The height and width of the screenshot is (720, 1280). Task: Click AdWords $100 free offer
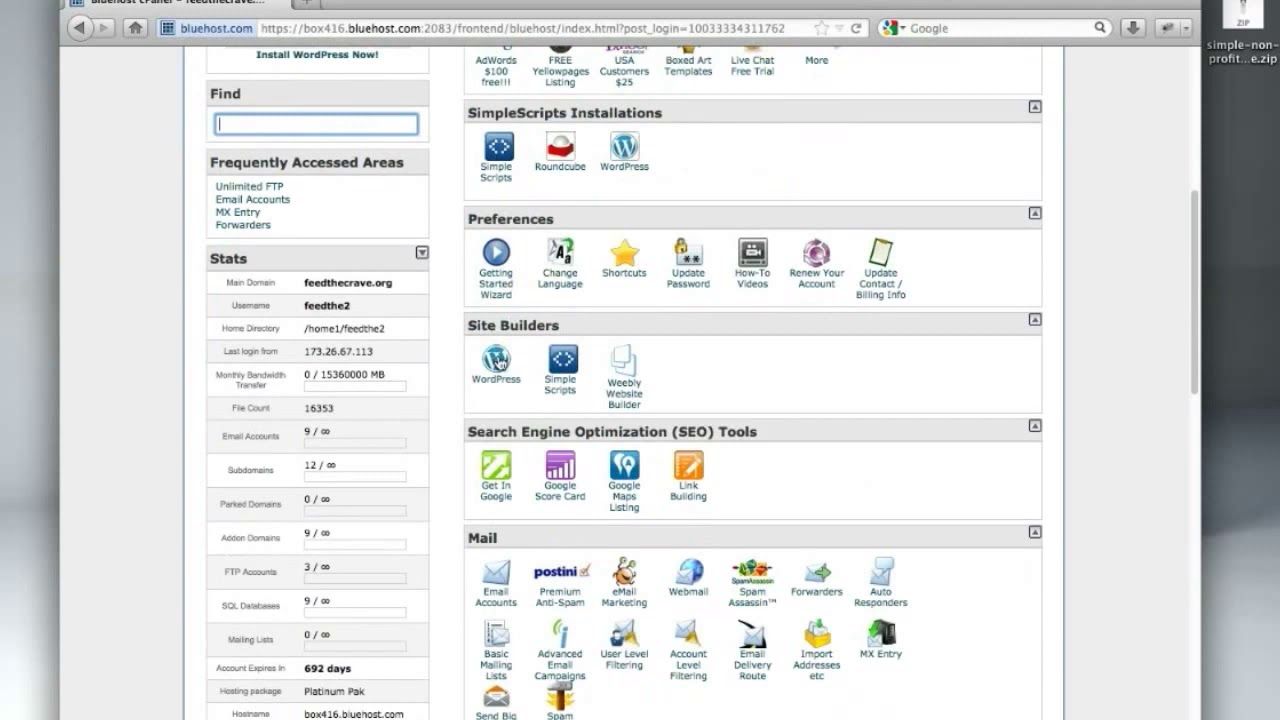pyautogui.click(x=496, y=66)
